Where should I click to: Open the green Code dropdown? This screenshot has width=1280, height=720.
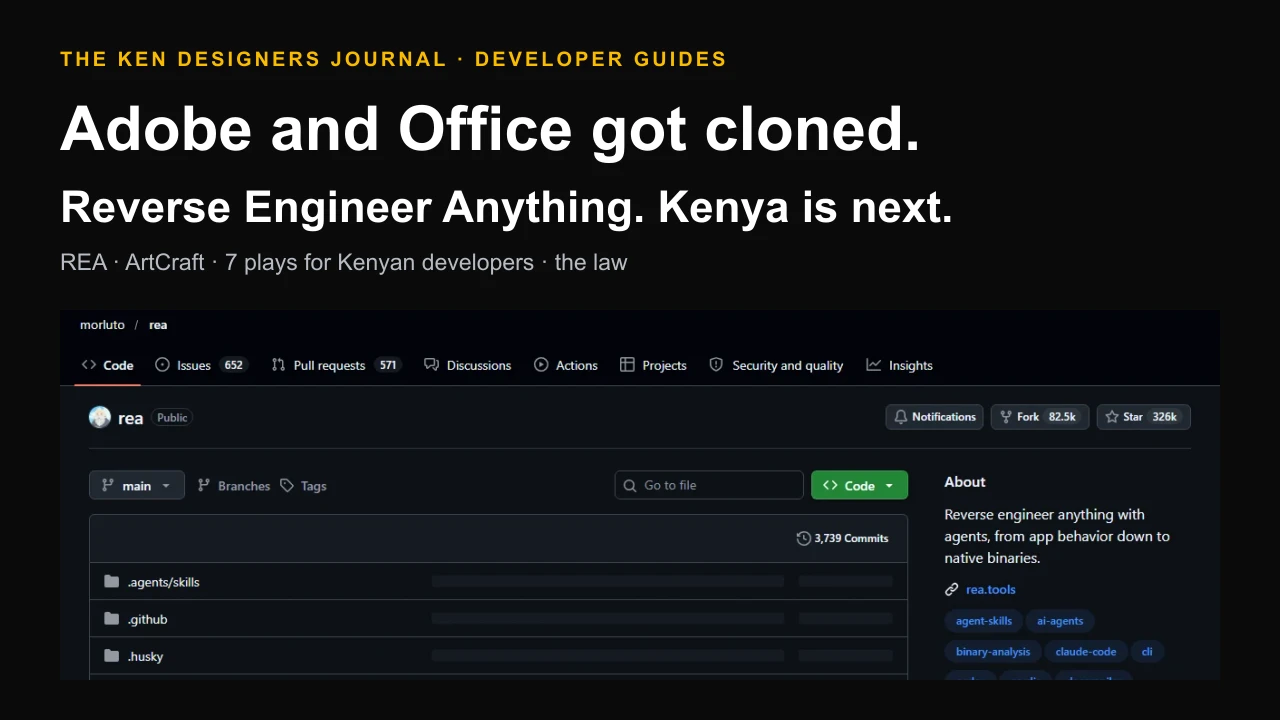click(x=859, y=485)
